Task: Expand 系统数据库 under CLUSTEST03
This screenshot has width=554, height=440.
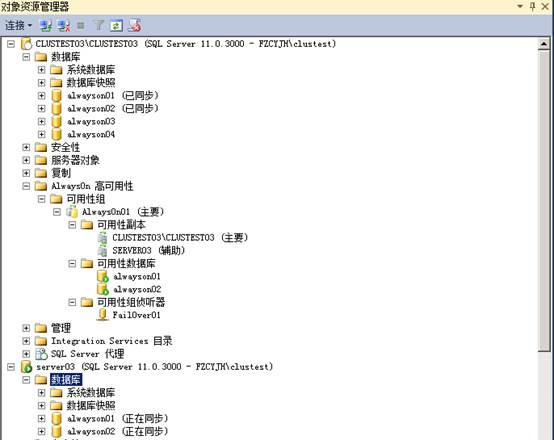Action: click(41, 70)
